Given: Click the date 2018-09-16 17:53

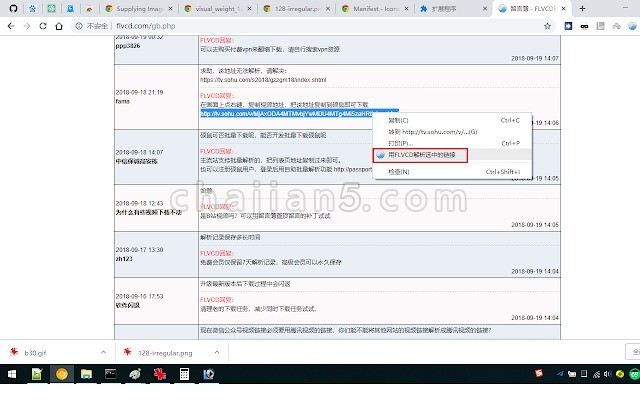Looking at the screenshot, I should pyautogui.click(x=139, y=296).
